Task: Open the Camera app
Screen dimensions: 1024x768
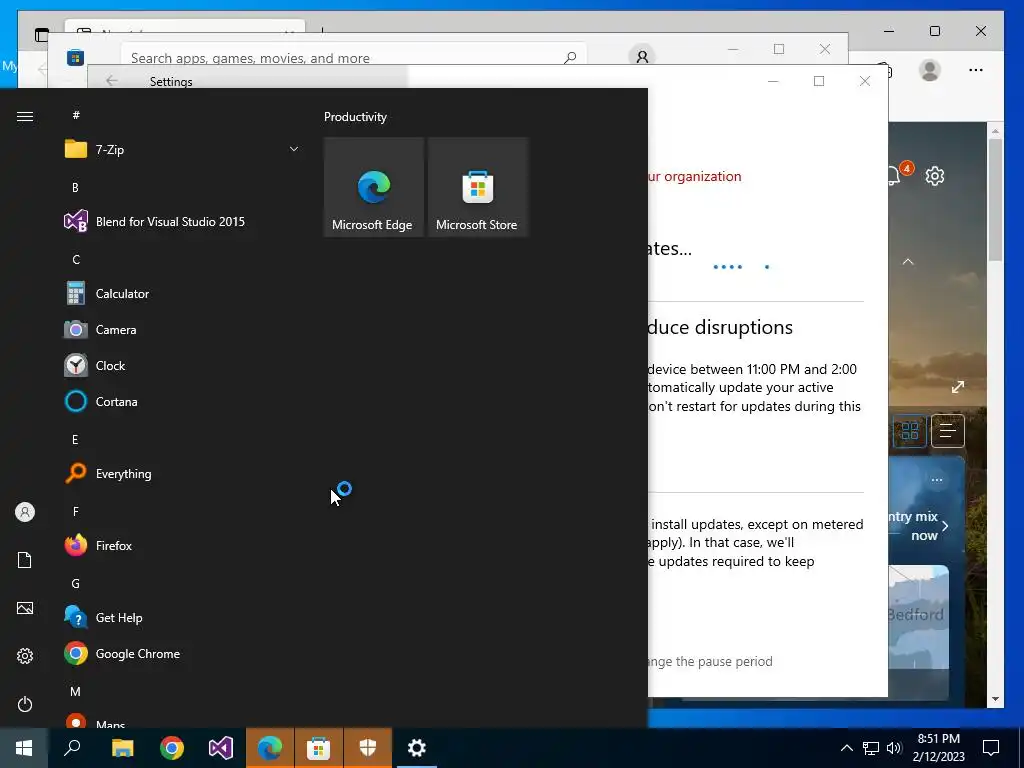Action: [x=182, y=330]
